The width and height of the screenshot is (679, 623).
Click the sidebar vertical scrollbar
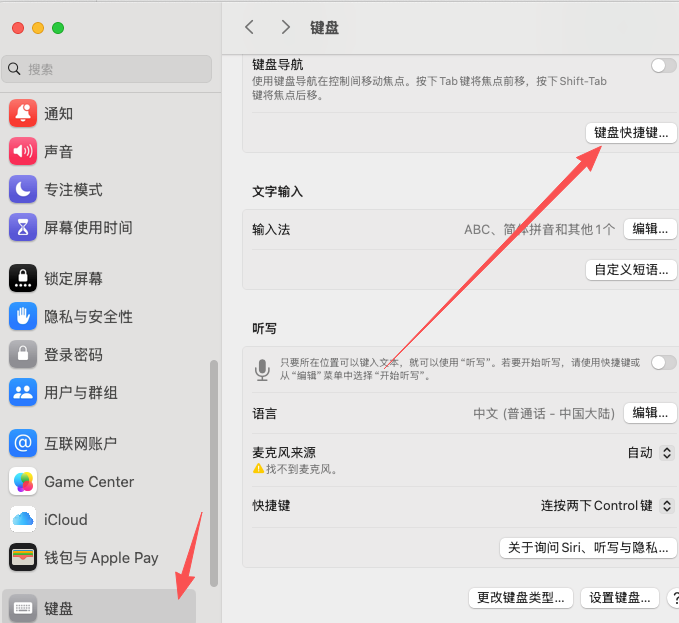[x=213, y=470]
